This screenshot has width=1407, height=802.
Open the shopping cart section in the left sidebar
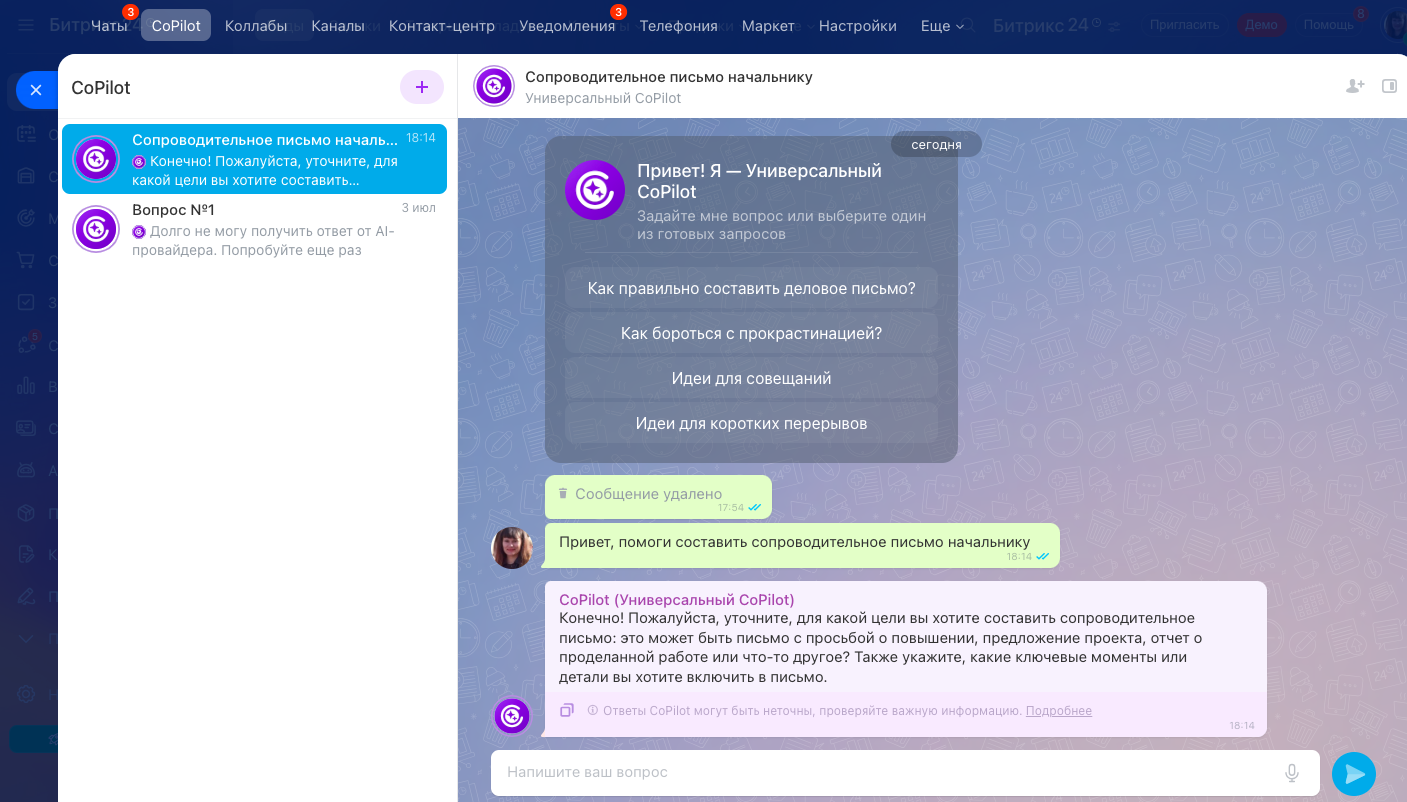tap(27, 261)
